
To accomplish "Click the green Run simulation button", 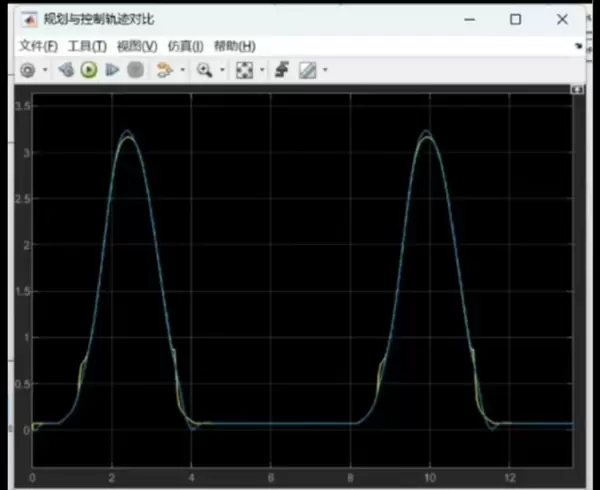I will click(x=89, y=70).
